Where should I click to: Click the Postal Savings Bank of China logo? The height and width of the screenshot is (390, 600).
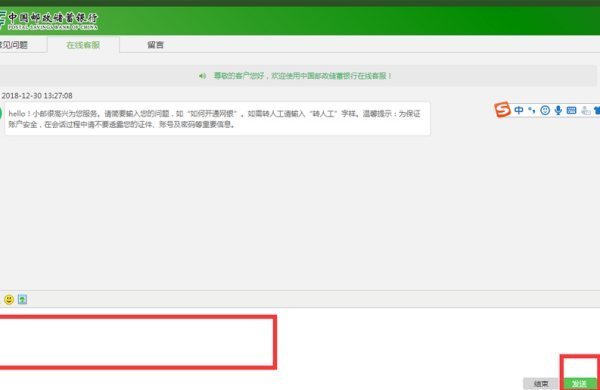pyautogui.click(x=49, y=21)
